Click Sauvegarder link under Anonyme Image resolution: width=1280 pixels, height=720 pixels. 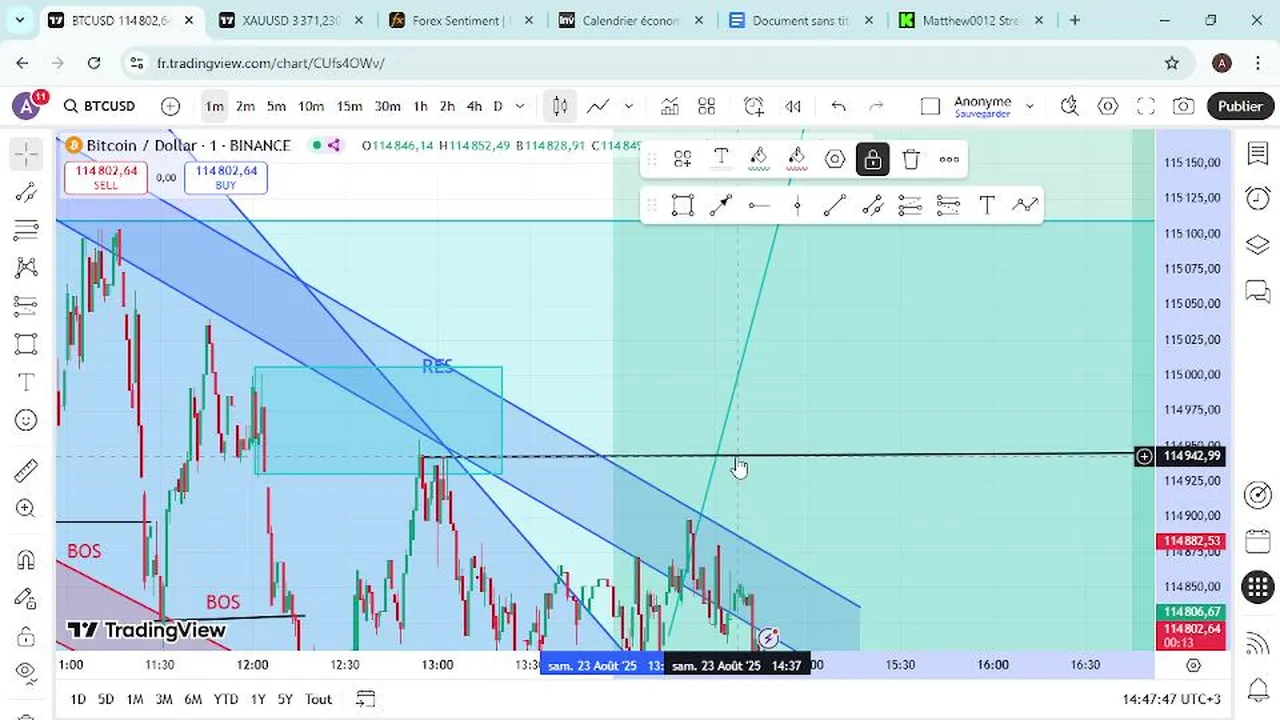(982, 114)
